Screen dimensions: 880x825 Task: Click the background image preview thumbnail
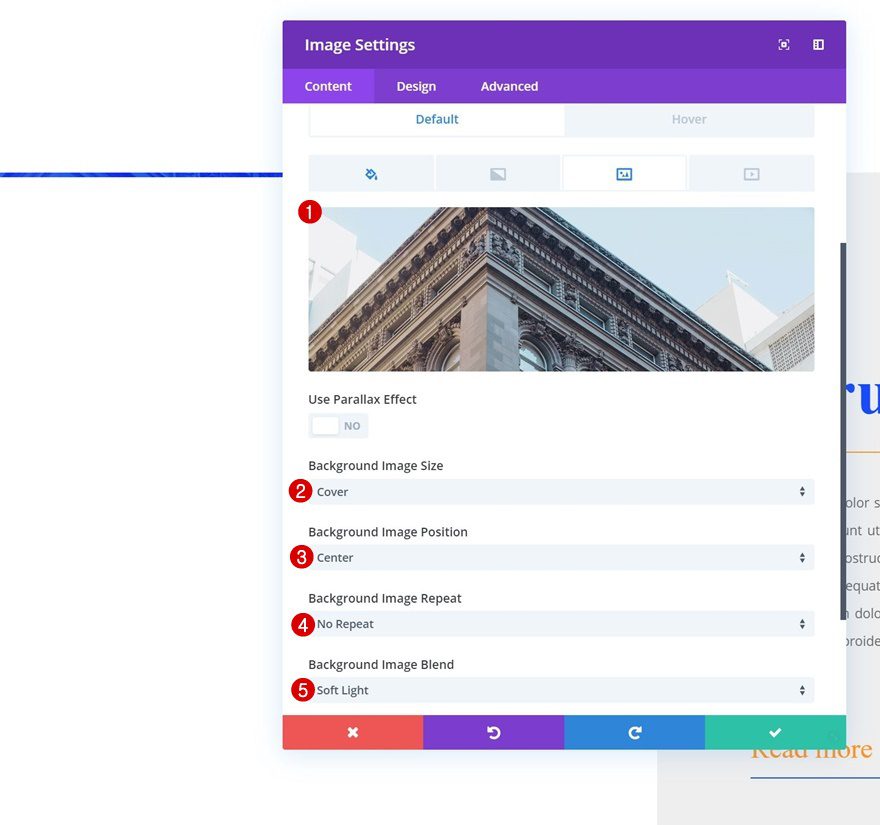click(561, 288)
